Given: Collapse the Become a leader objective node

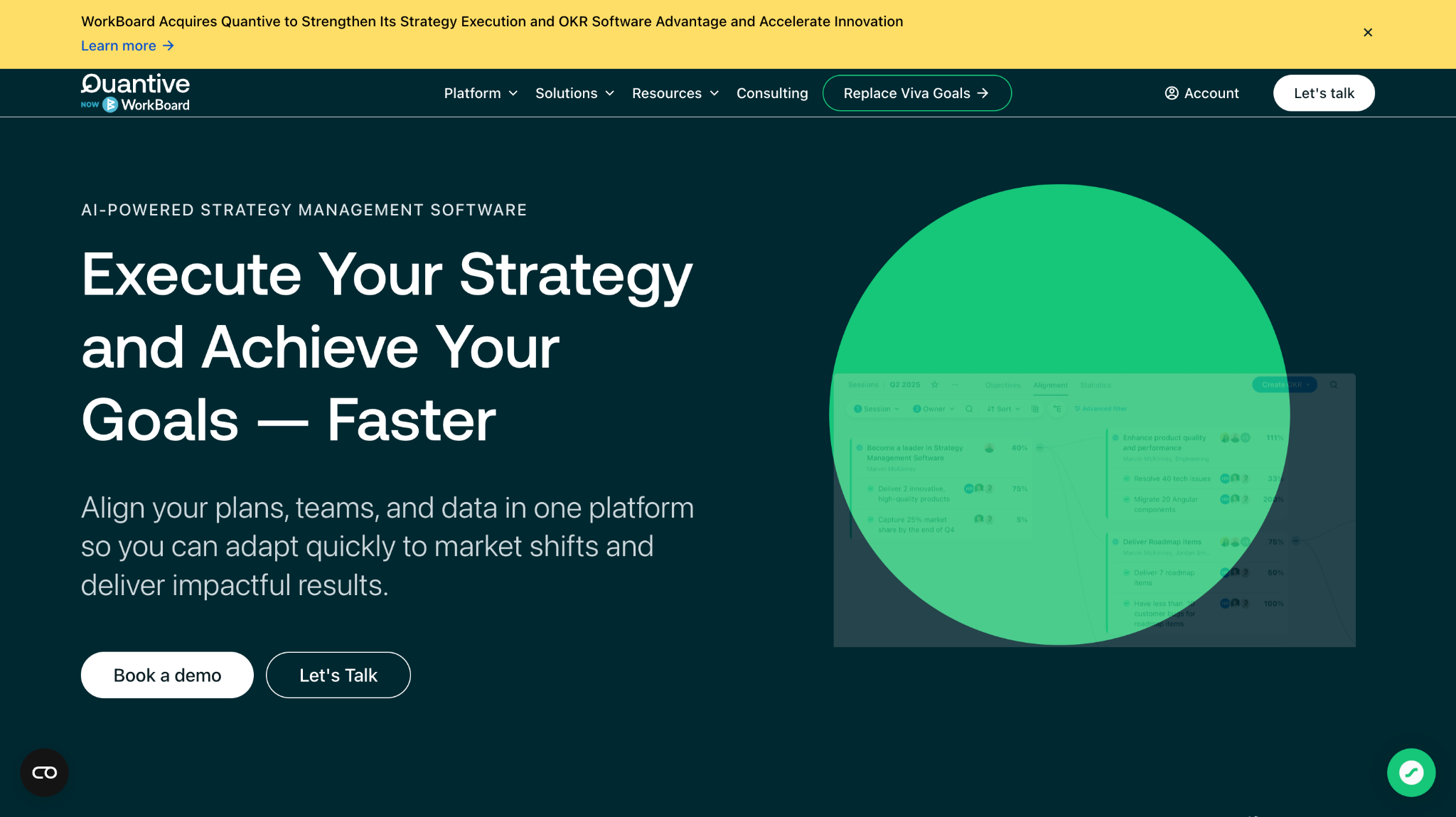Looking at the screenshot, I should click(x=1039, y=448).
